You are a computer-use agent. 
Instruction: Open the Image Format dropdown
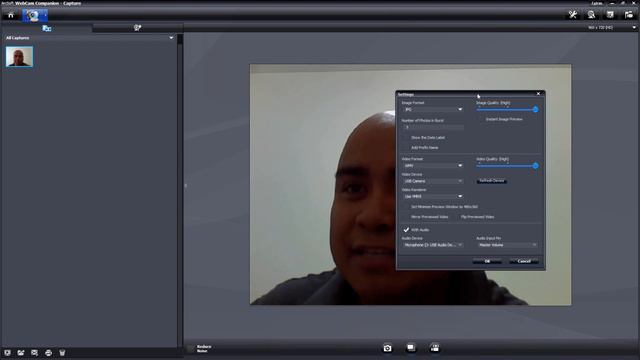[433, 109]
